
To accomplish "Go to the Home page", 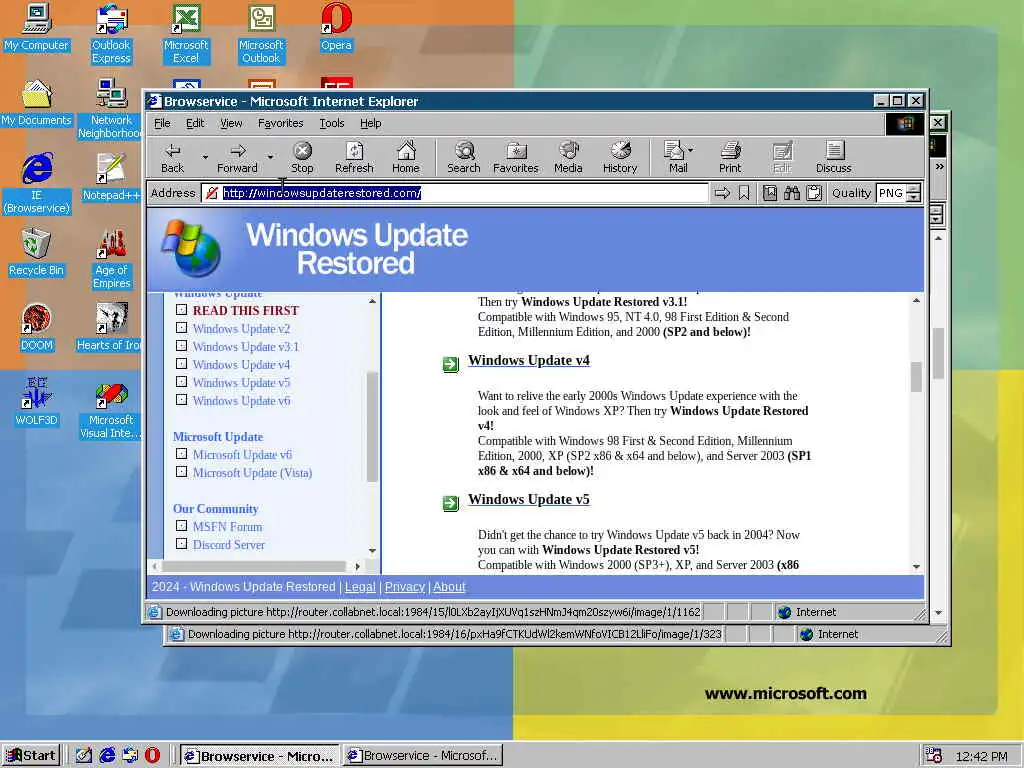I will pos(406,158).
